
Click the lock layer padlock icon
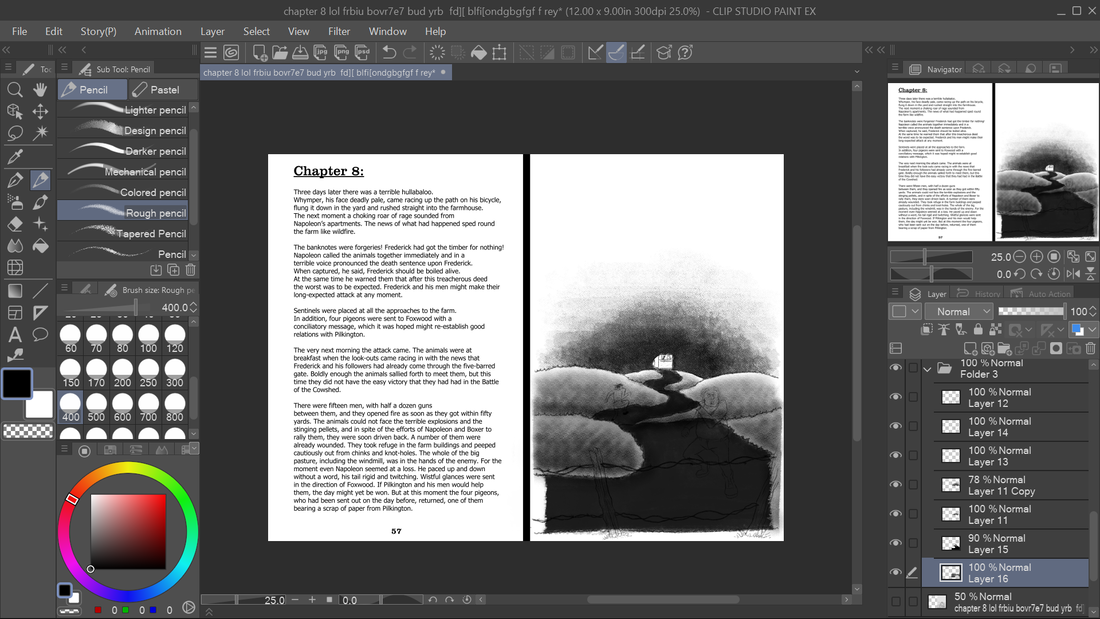click(978, 329)
